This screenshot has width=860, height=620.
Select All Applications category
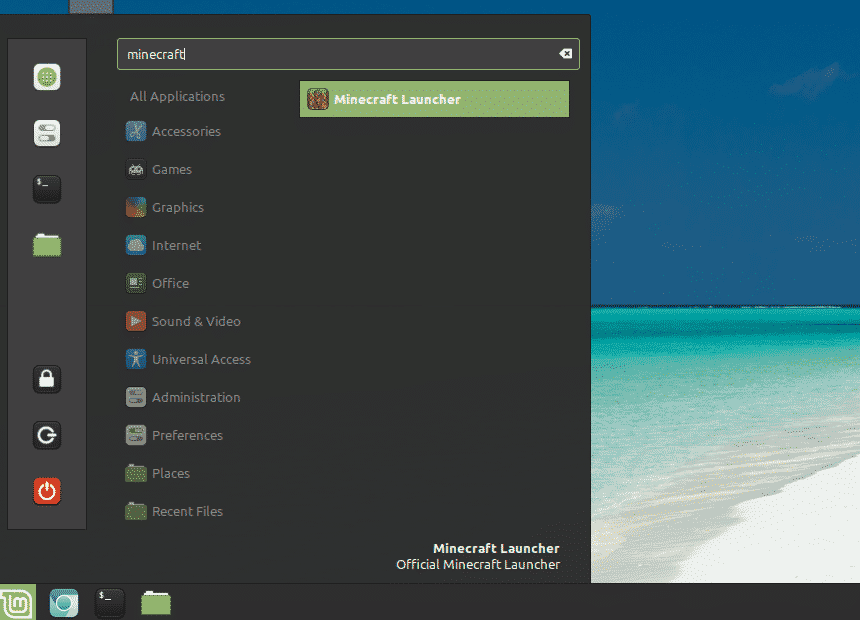pyautogui.click(x=177, y=96)
